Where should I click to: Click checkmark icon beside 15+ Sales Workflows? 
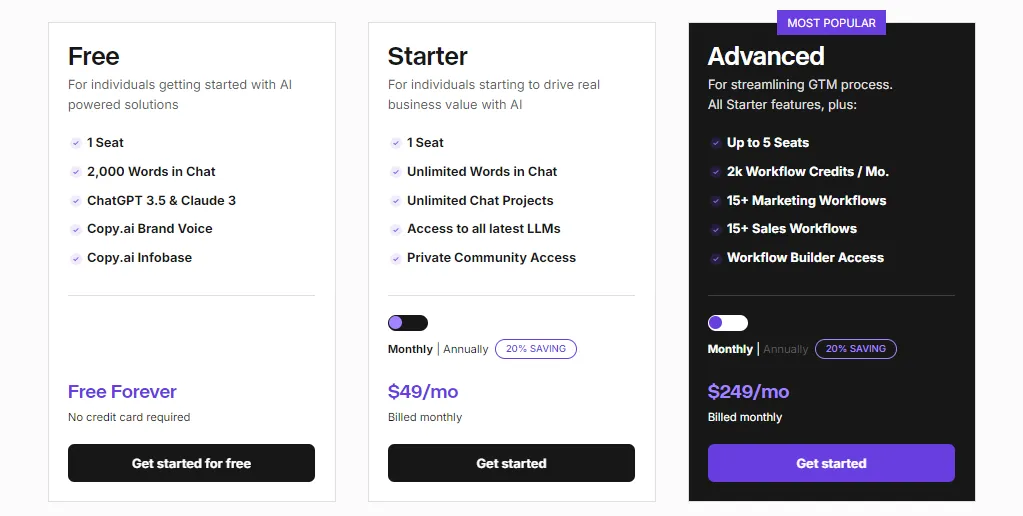pos(716,229)
